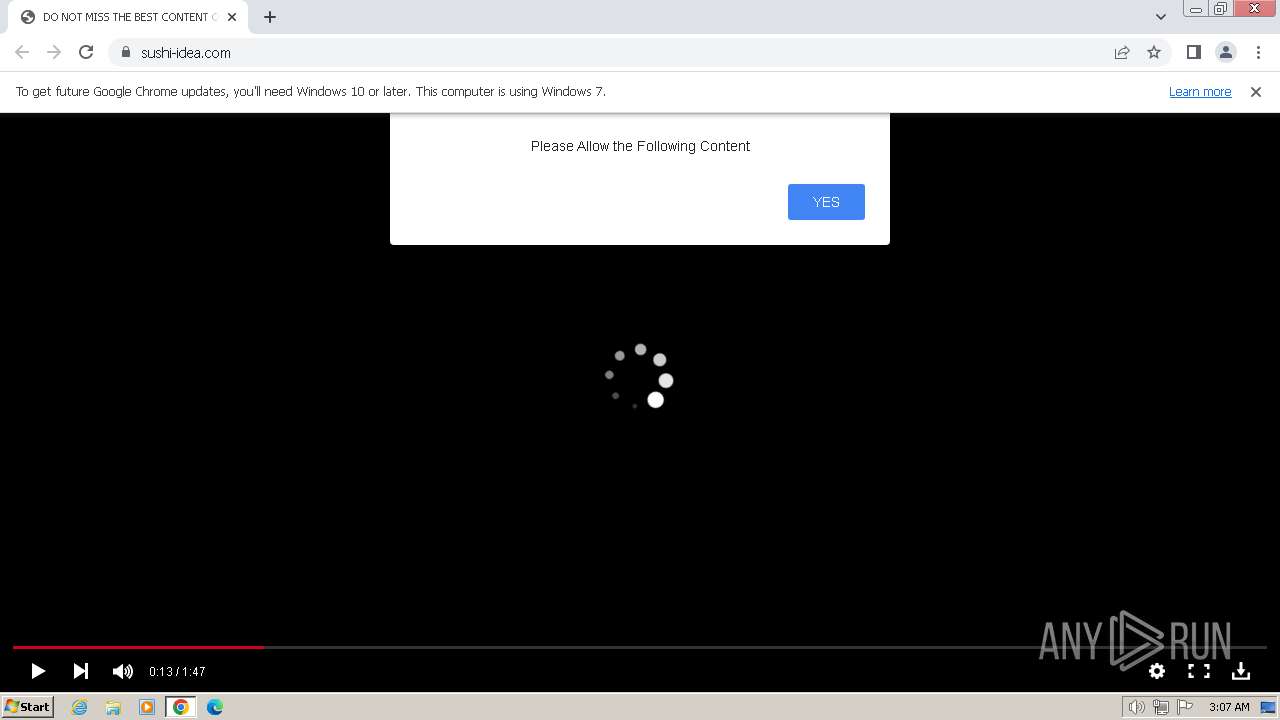Bookmark this page with the star
1280x720 pixels.
click(1154, 52)
